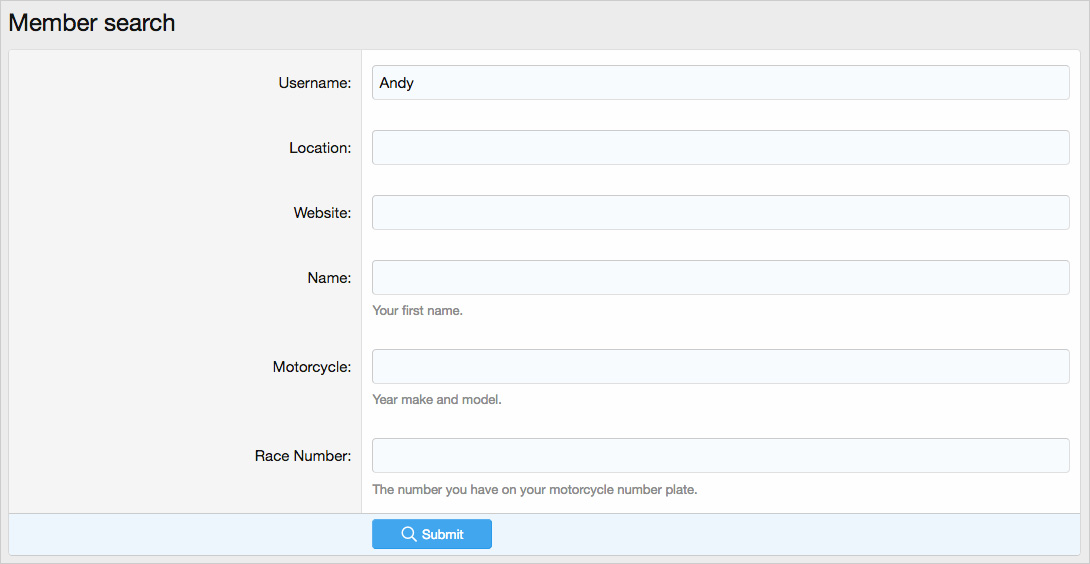Click the "Race Number:" label
The image size is (1090, 564).
pyautogui.click(x=303, y=456)
